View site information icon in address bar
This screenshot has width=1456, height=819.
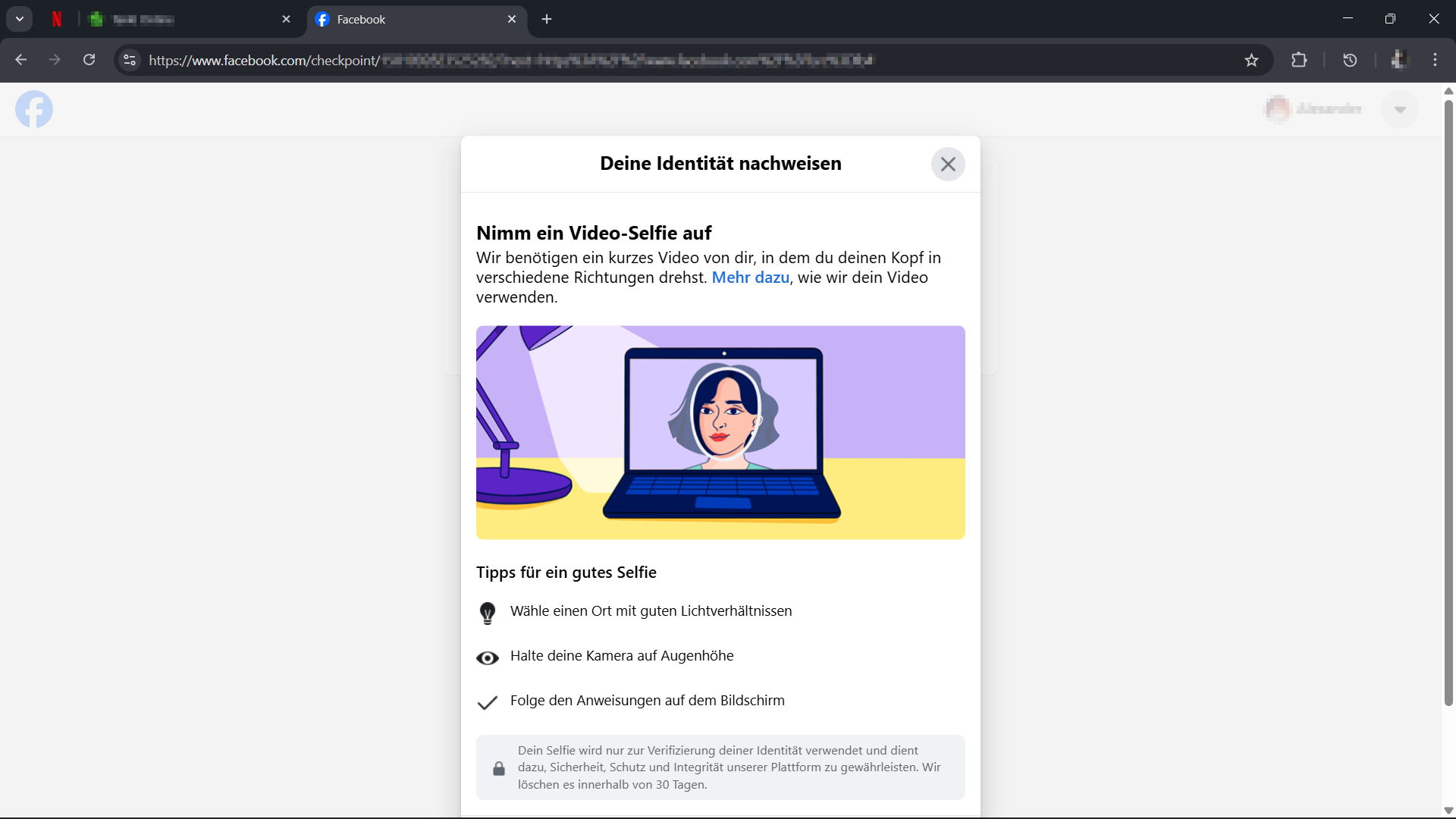coord(130,60)
